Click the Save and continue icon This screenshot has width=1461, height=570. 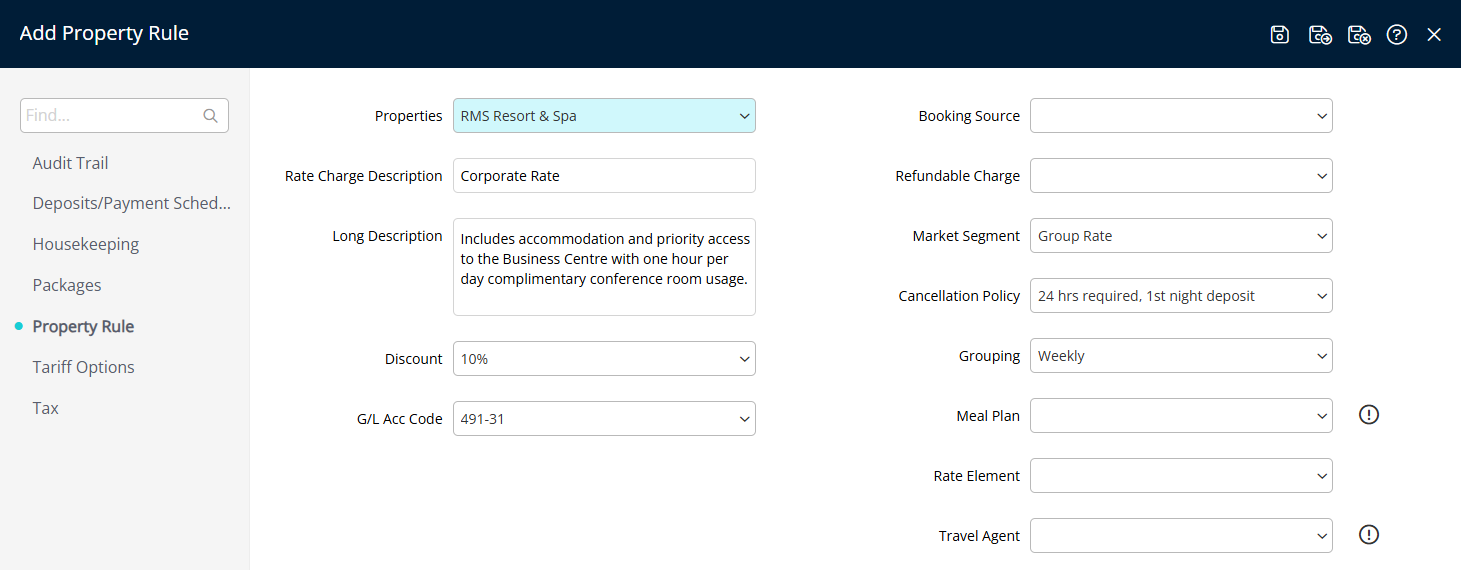(x=1320, y=34)
